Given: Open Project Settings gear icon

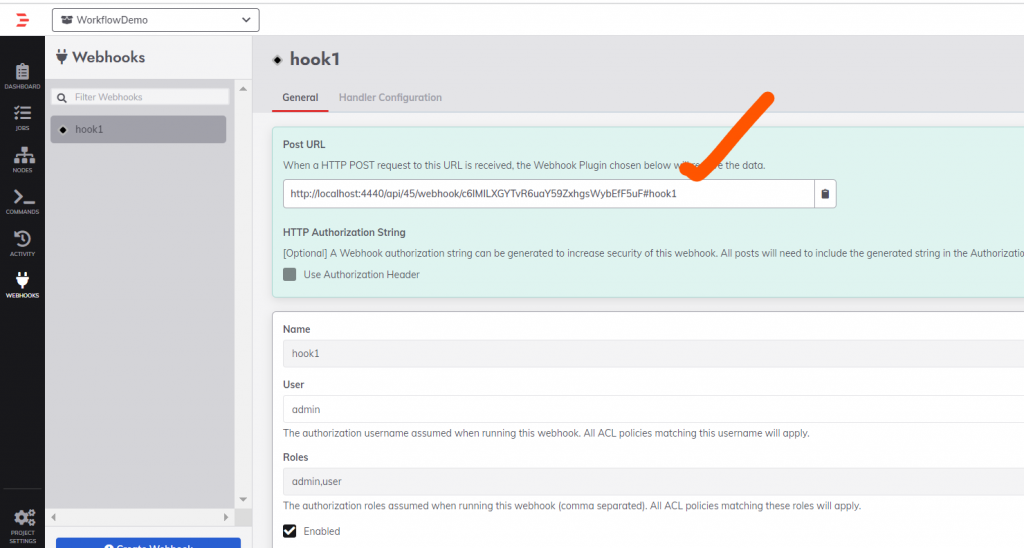Looking at the screenshot, I should click(22, 521).
